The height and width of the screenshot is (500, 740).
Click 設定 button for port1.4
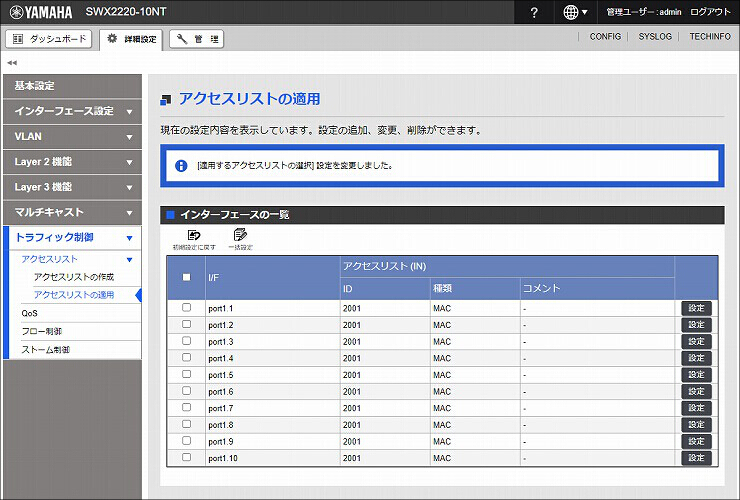point(696,358)
